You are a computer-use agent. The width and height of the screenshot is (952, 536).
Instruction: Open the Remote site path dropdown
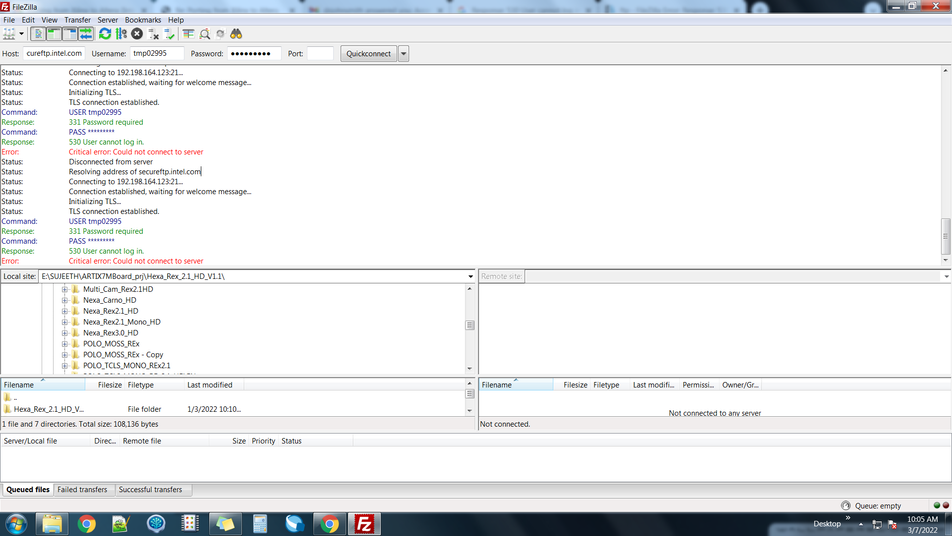pyautogui.click(x=946, y=276)
